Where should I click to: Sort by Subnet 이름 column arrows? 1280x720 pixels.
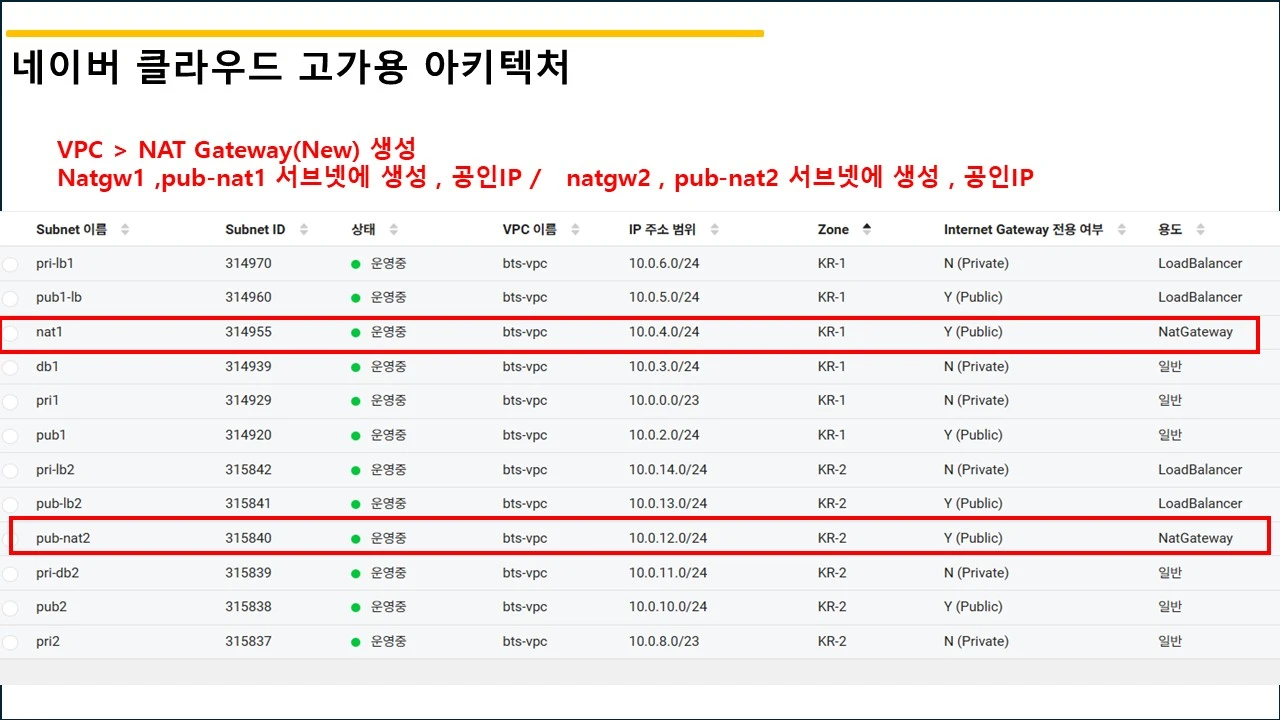point(125,229)
